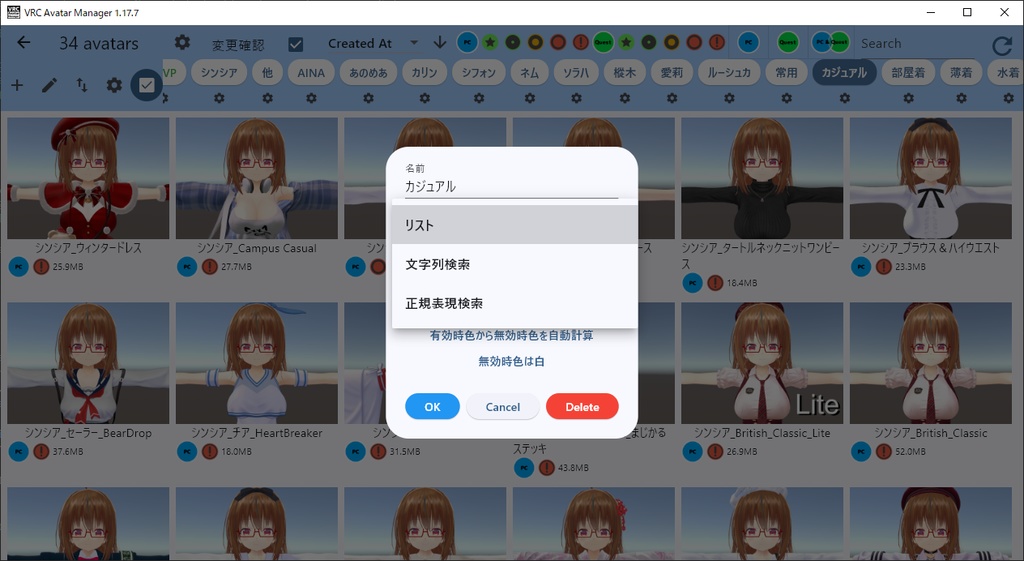The height and width of the screenshot is (561, 1024).
Task: Confirm with the OK button
Action: [432, 407]
